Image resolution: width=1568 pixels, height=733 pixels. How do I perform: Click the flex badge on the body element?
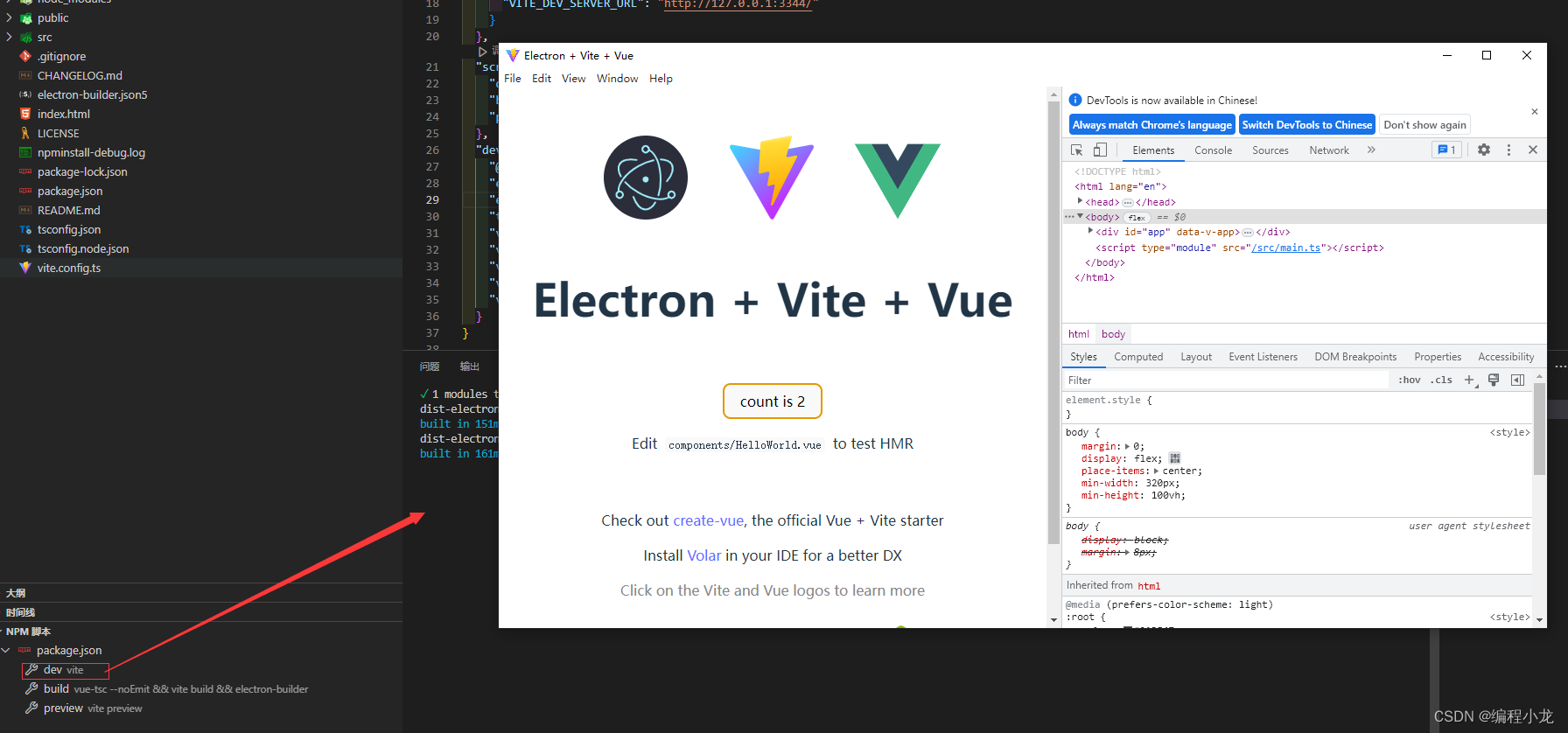[x=1137, y=218]
